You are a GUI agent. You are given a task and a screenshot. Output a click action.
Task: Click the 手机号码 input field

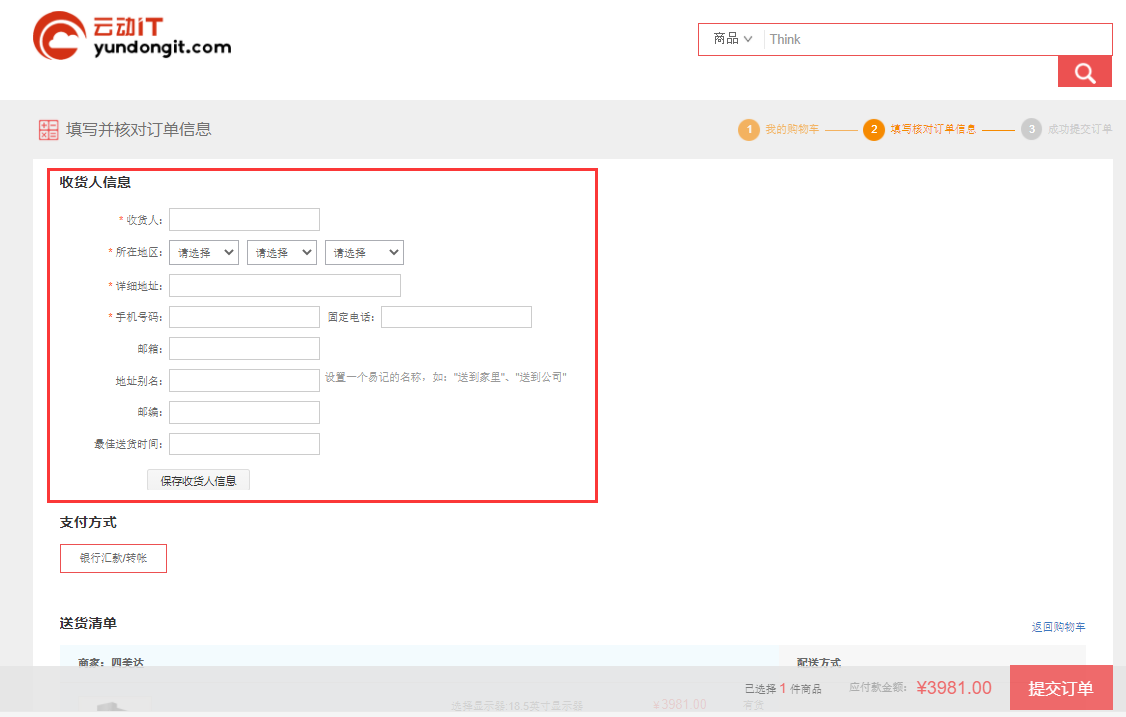pyautogui.click(x=244, y=317)
